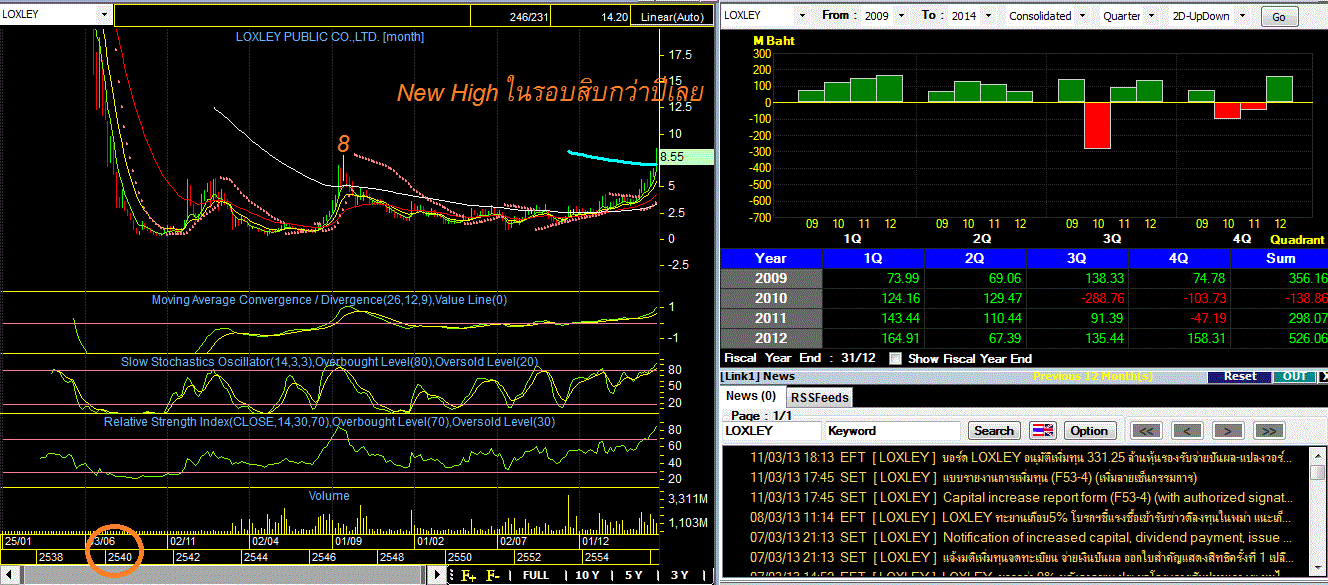Screen dimensions: 1328x585
Task: Click the Linear(Auto) scale button
Action: [x=672, y=17]
